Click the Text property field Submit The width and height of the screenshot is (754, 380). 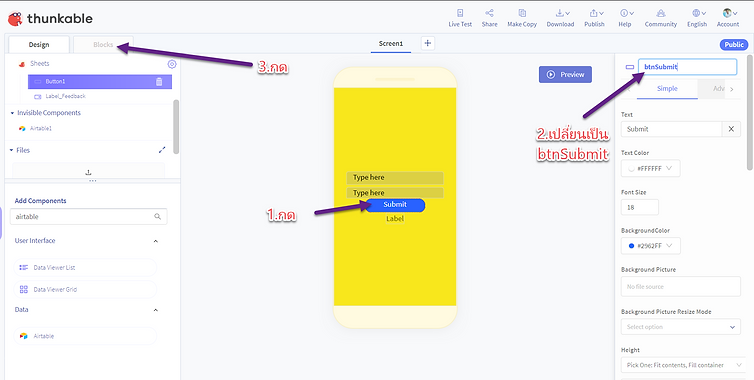(x=671, y=129)
